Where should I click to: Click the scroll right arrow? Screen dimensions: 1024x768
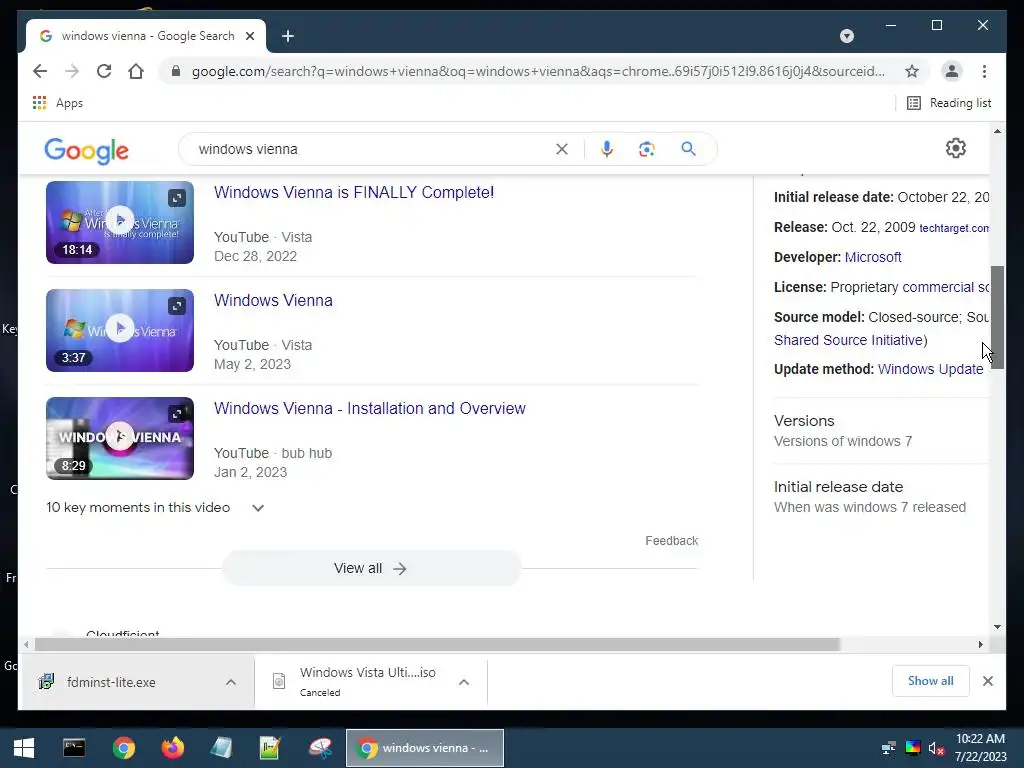980,645
